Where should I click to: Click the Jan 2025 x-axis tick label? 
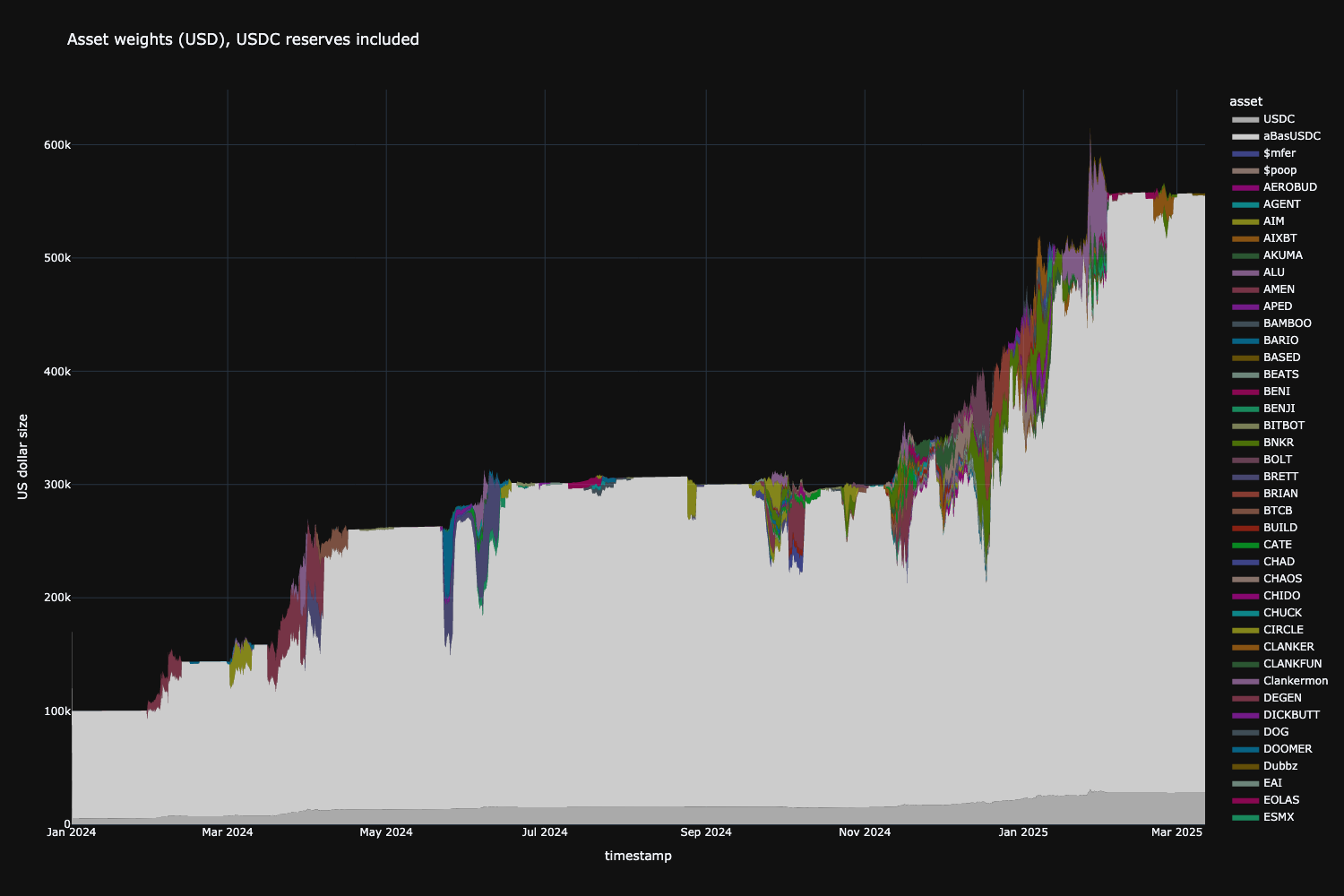click(1023, 832)
